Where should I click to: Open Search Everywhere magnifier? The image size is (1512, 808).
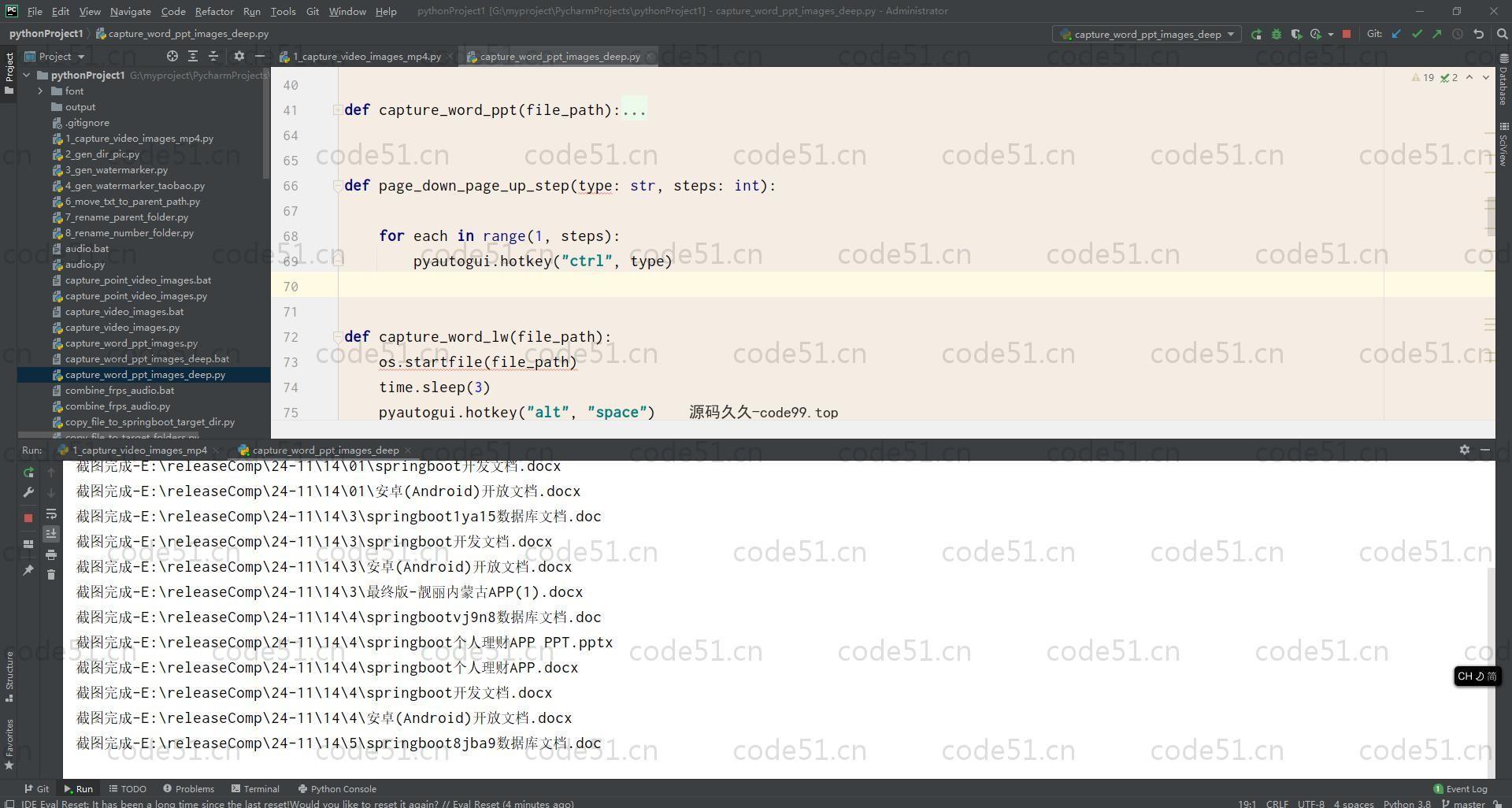(x=1502, y=34)
